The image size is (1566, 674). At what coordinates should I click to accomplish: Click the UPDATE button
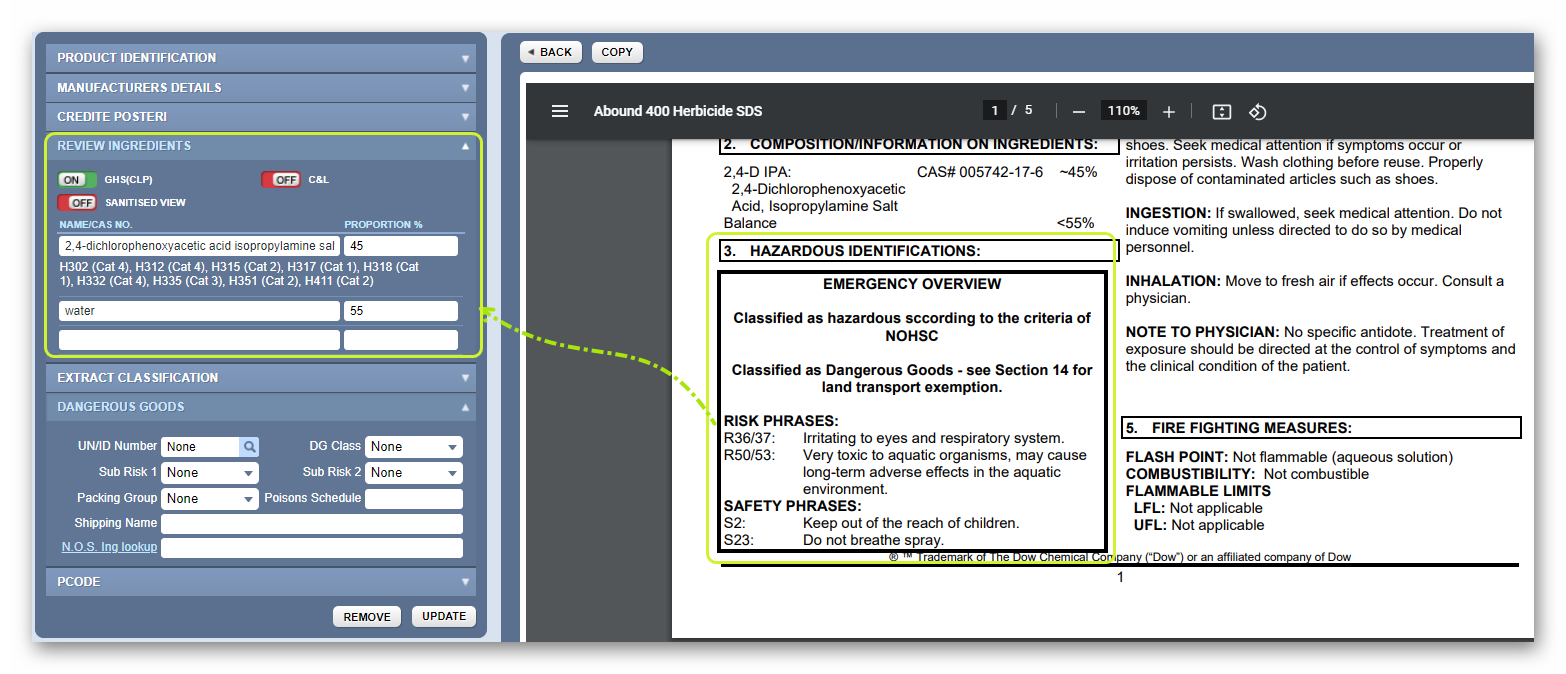click(443, 616)
